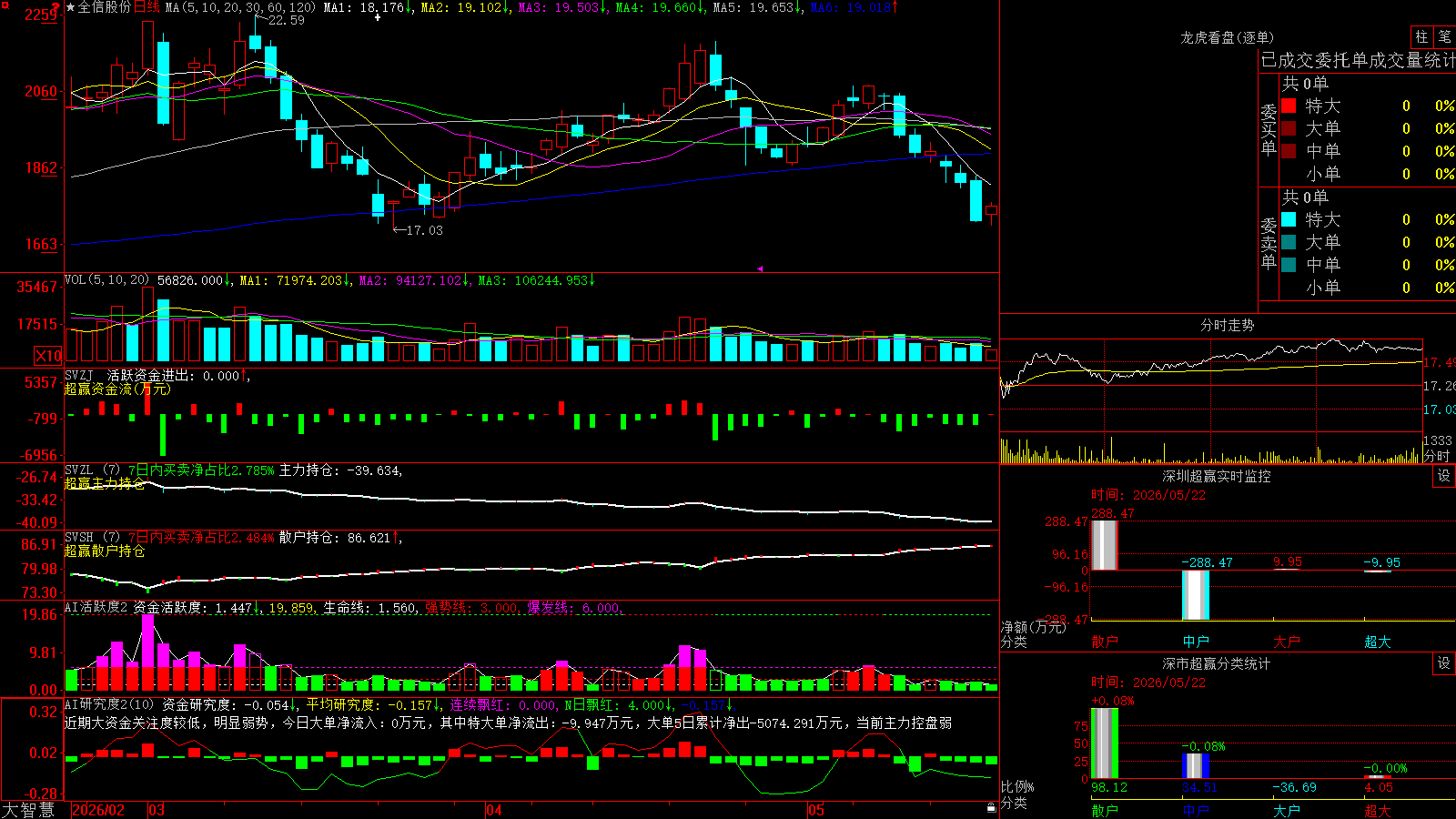Open 设 settings for 深市超赢分类统计
Screen dimensions: 1456x819
click(1444, 663)
